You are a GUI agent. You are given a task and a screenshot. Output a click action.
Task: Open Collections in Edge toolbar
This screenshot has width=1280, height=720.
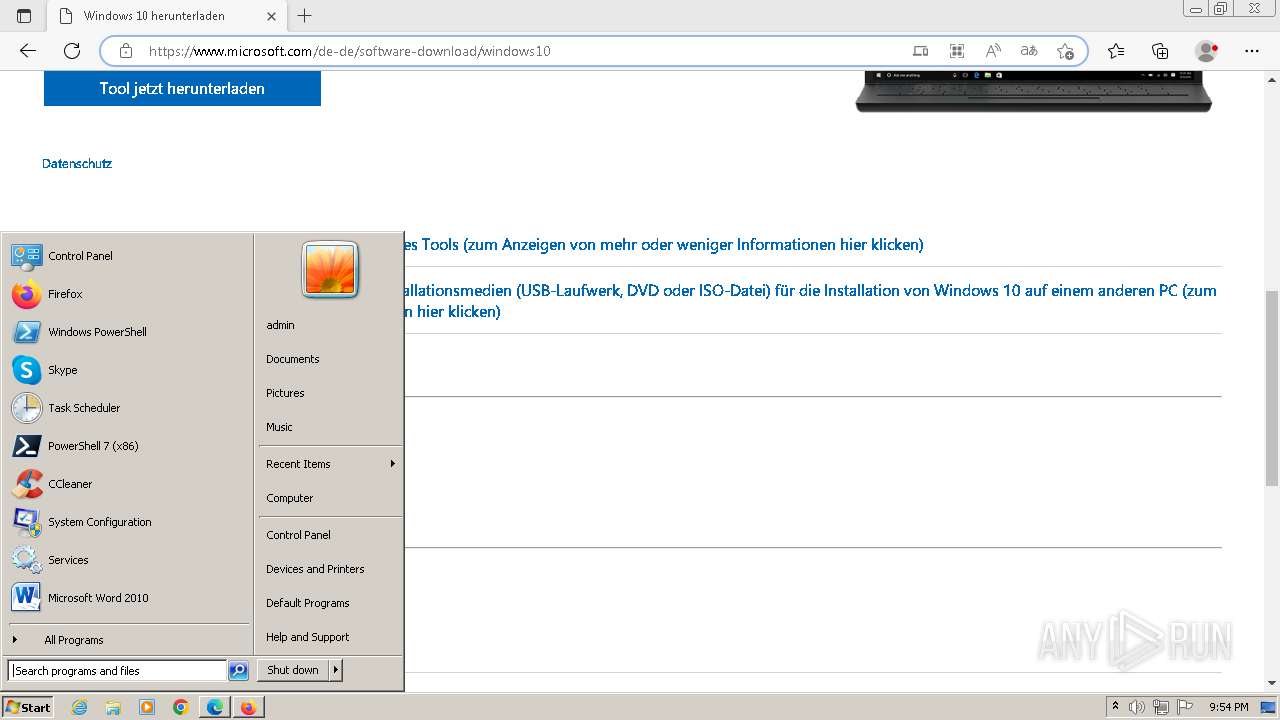click(1160, 51)
